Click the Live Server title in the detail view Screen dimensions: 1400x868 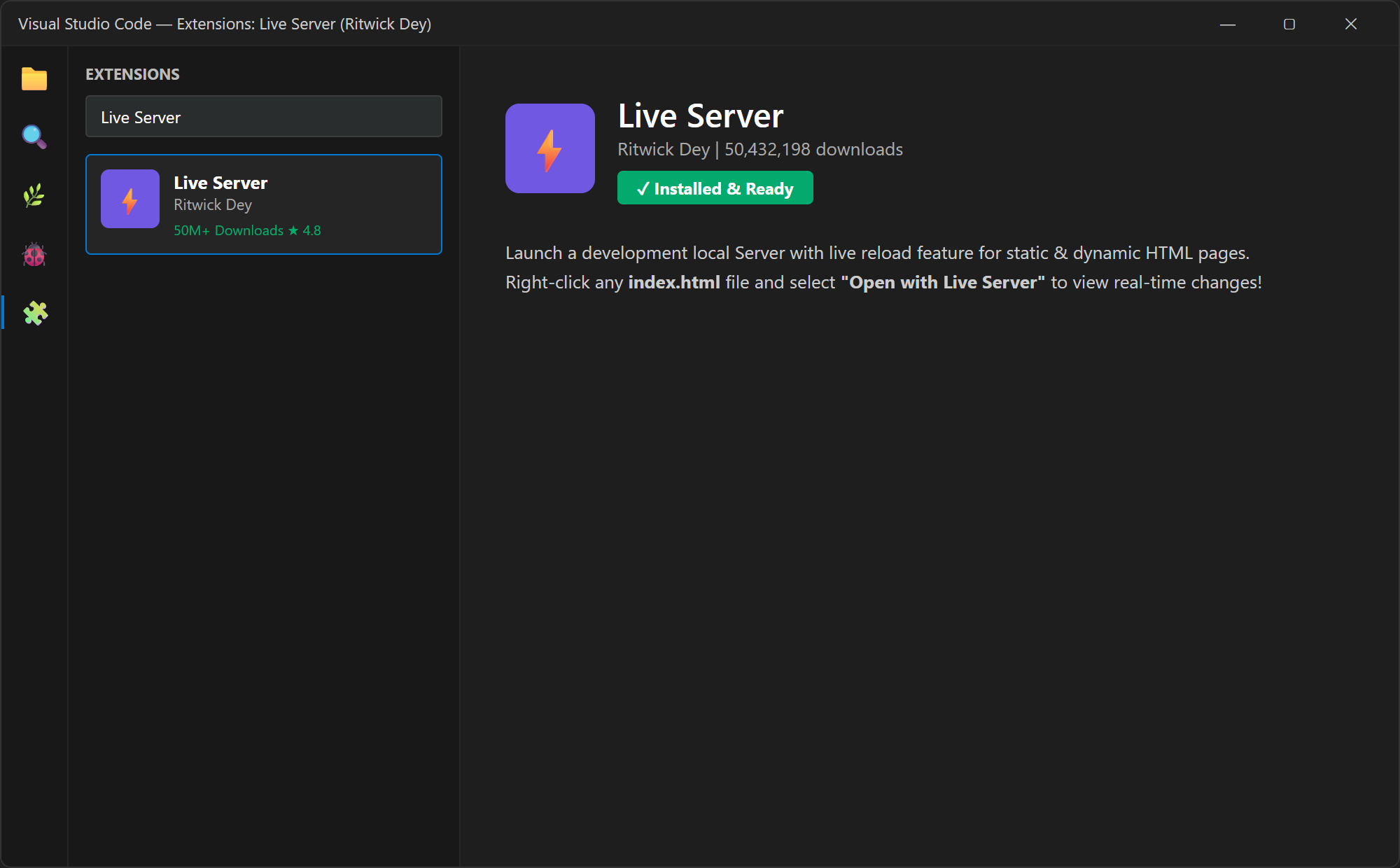[x=701, y=115]
